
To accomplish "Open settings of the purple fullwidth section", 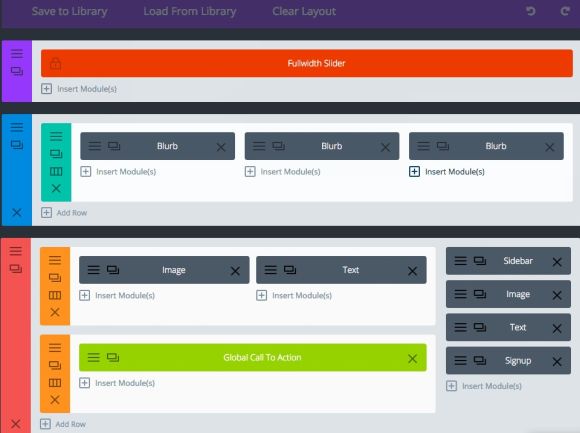I will tap(17, 54).
